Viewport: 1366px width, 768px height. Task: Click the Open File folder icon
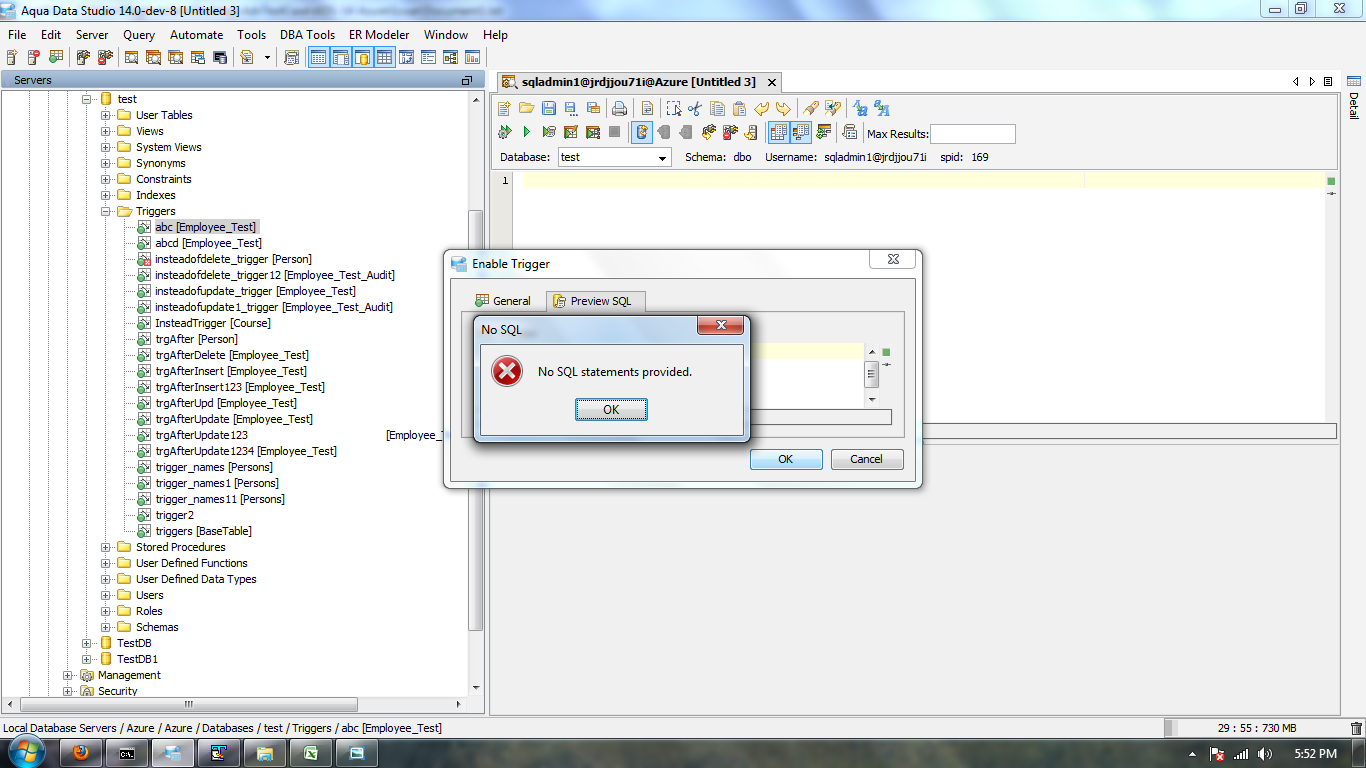click(526, 108)
